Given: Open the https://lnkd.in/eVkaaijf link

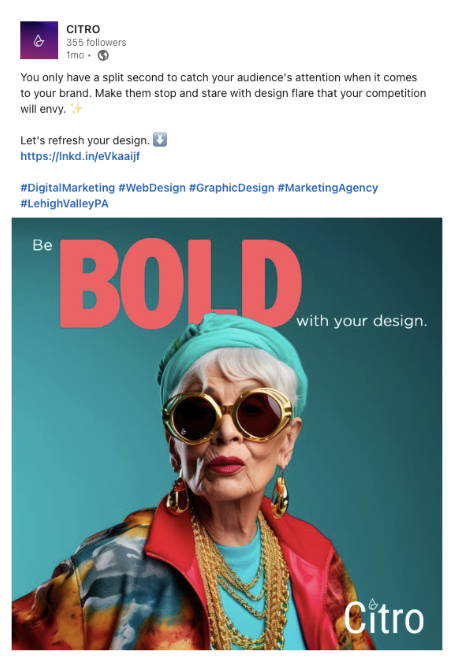Looking at the screenshot, I should pyautogui.click(x=80, y=156).
